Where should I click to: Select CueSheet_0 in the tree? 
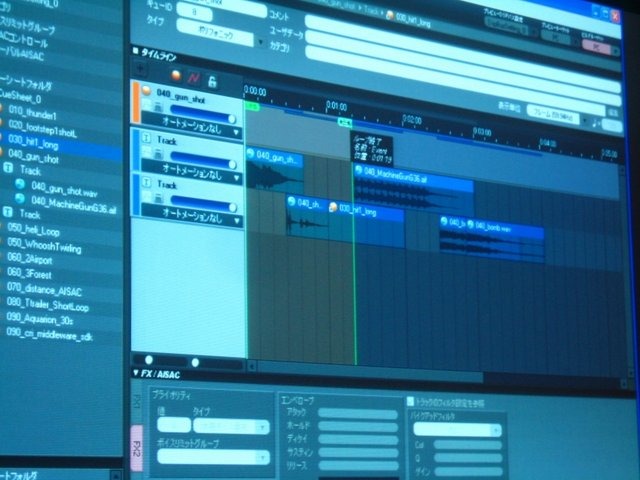[20, 97]
